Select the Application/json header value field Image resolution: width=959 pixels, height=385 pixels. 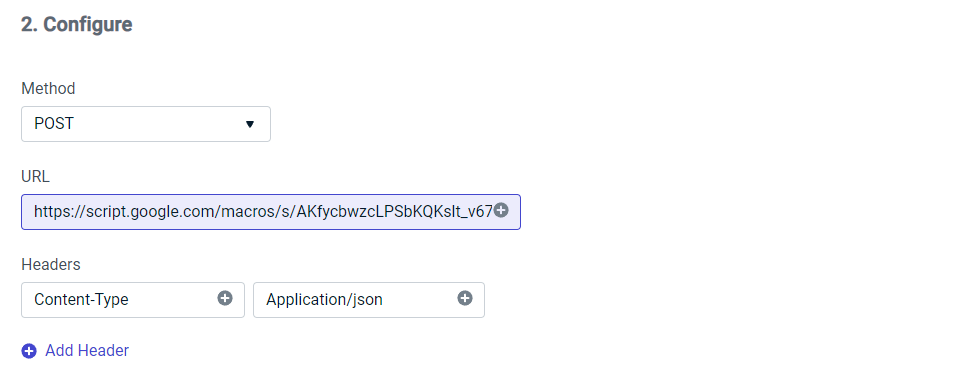click(369, 300)
